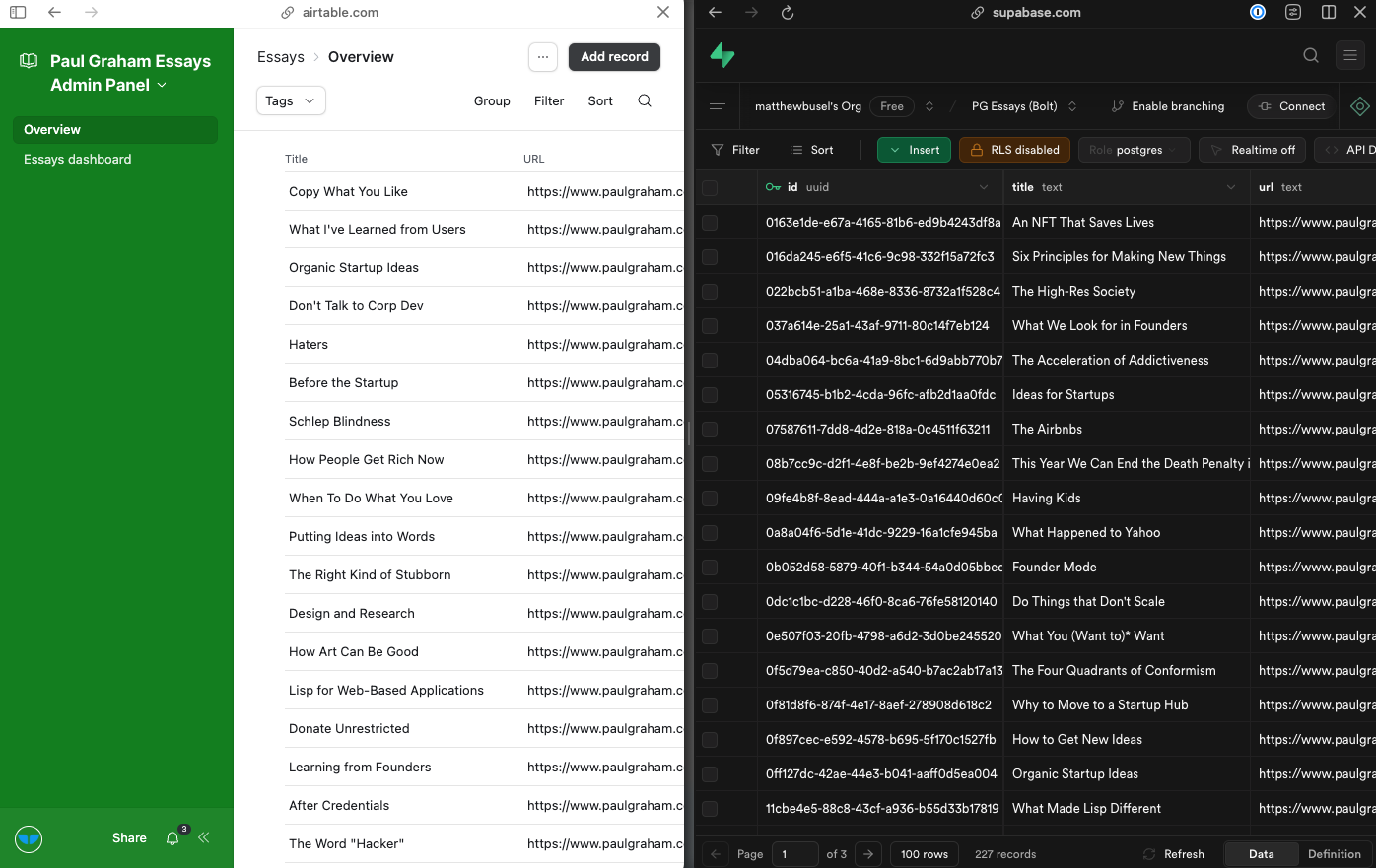Open the 100 rows page size selector

coord(925,854)
